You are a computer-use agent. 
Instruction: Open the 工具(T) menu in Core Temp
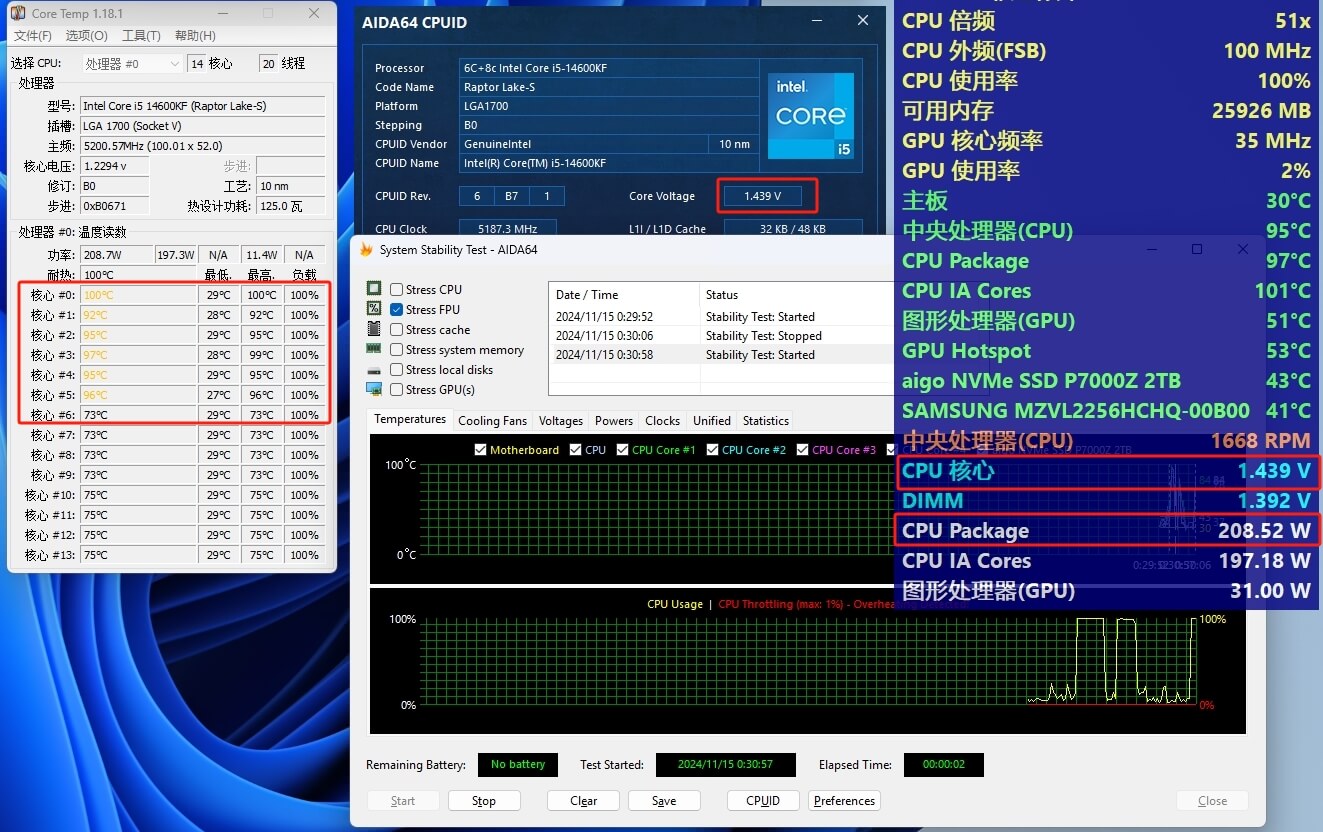tap(141, 36)
